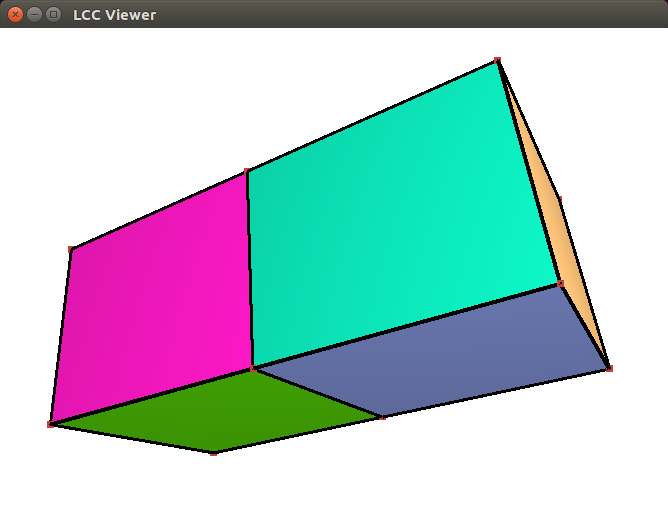This screenshot has width=668, height=527.
Task: Click the LCC Viewer title text
Action: 114,15
